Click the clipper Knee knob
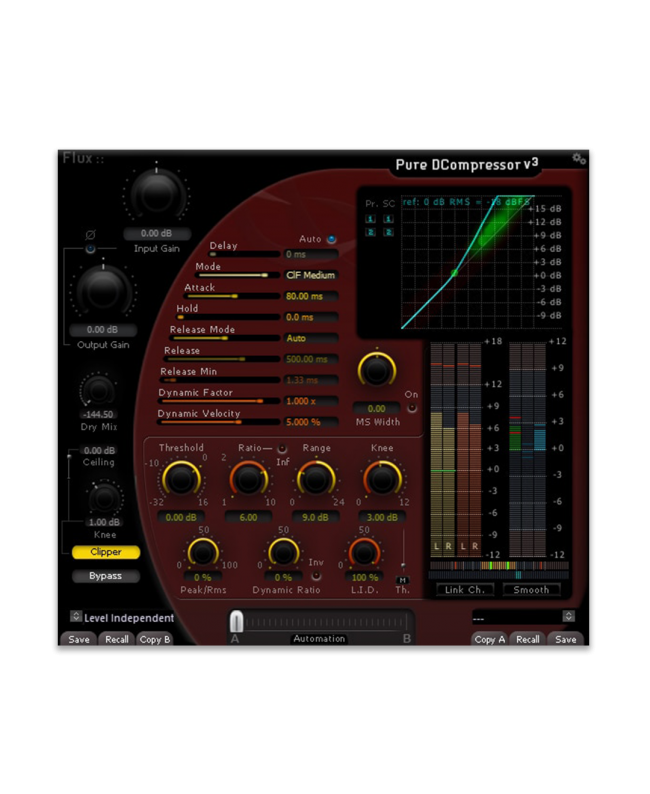The width and height of the screenshot is (650, 794). point(104,499)
